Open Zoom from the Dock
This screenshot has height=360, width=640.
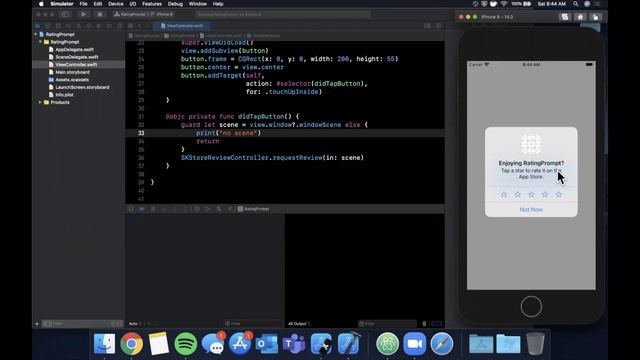pyautogui.click(x=415, y=344)
